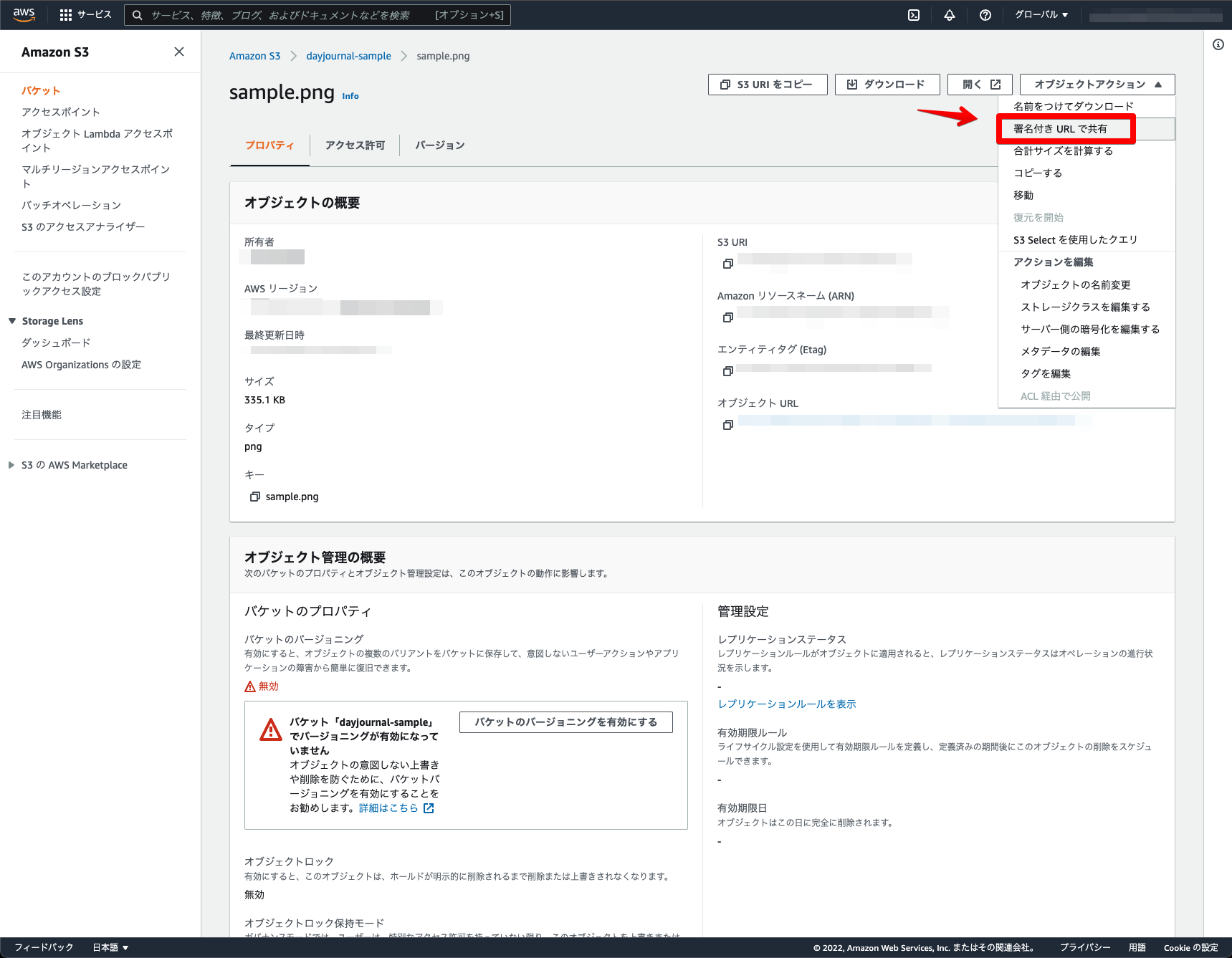This screenshot has width=1232, height=958.
Task: Open the info panel icon on right edge
Action: pyautogui.click(x=1218, y=44)
